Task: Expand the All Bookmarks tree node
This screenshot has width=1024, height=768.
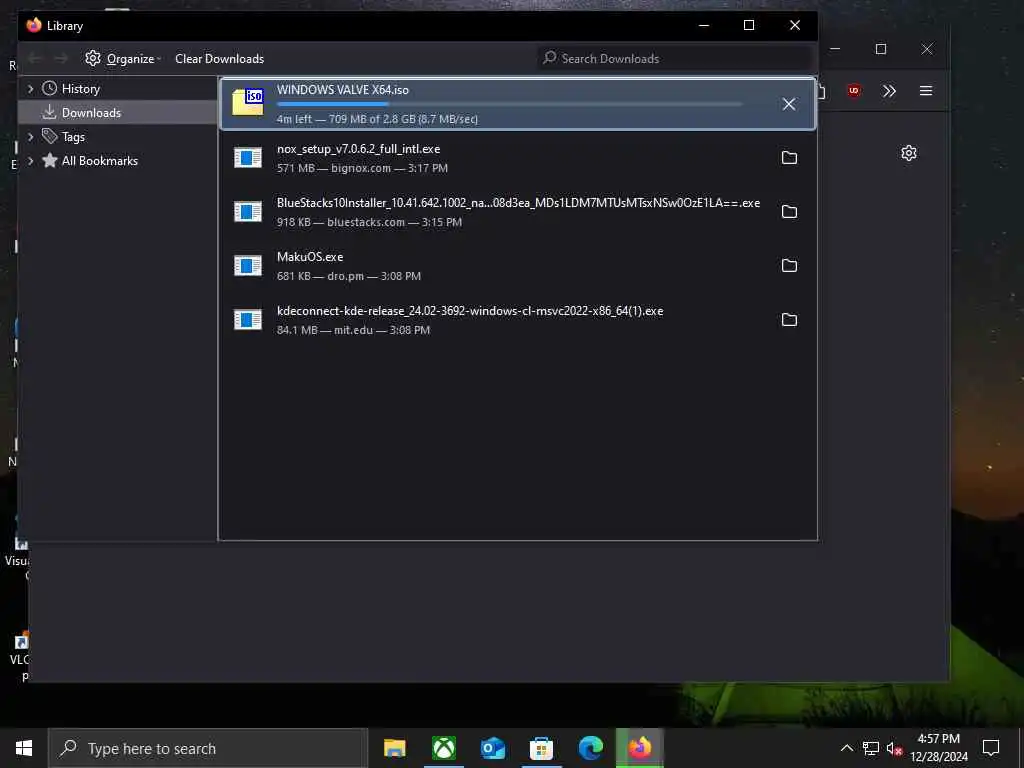Action: [x=30, y=161]
